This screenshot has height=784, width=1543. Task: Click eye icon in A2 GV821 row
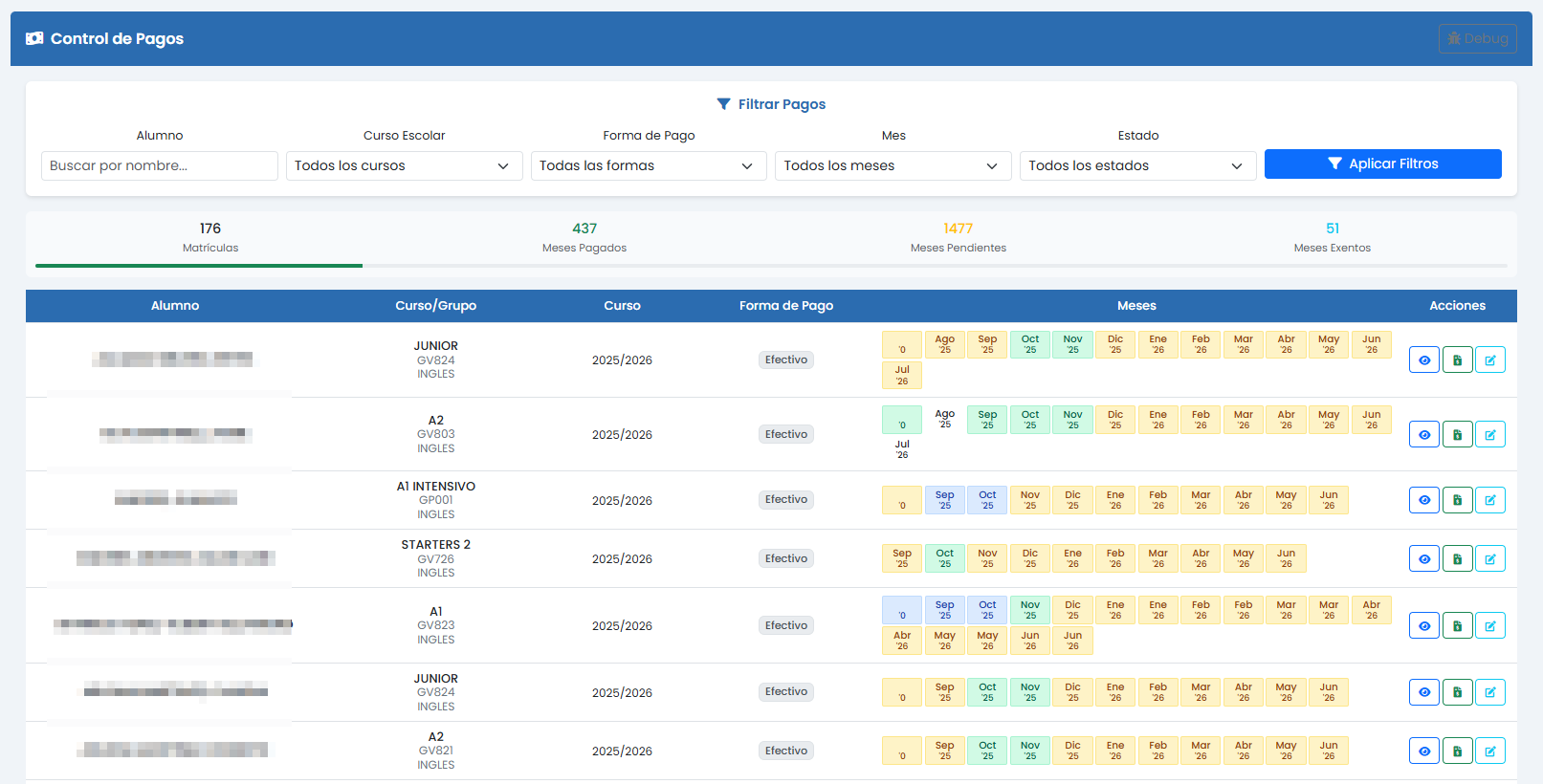(x=1423, y=751)
